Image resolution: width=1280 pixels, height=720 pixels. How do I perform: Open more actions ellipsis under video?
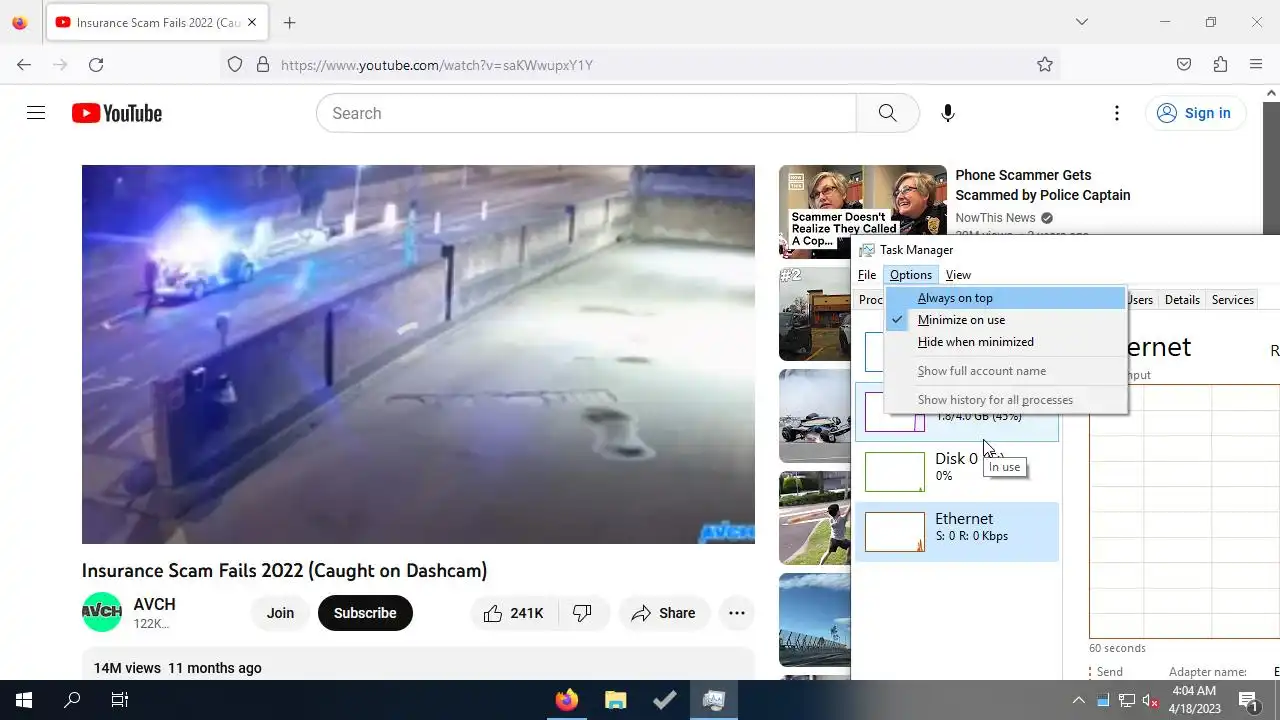737,613
